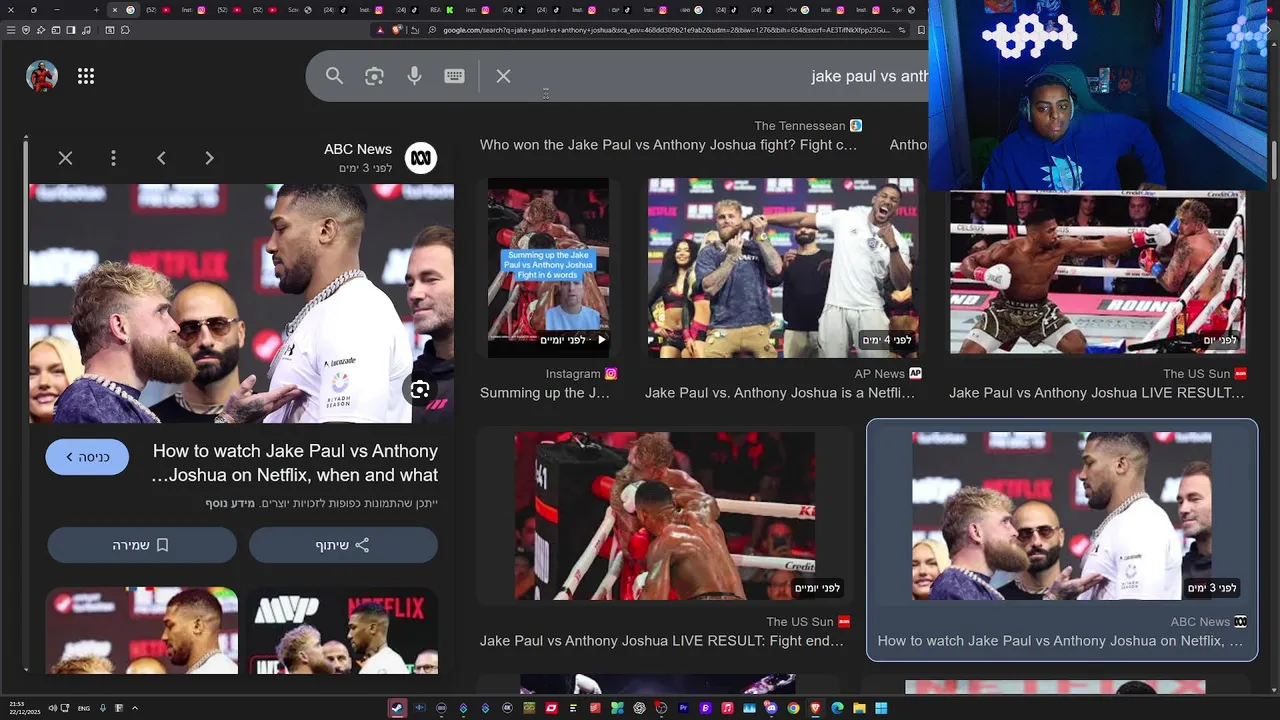This screenshot has height=720, width=1280.
Task: Toggle the sidebar panel icon in Brave toolbar
Action: point(71,30)
